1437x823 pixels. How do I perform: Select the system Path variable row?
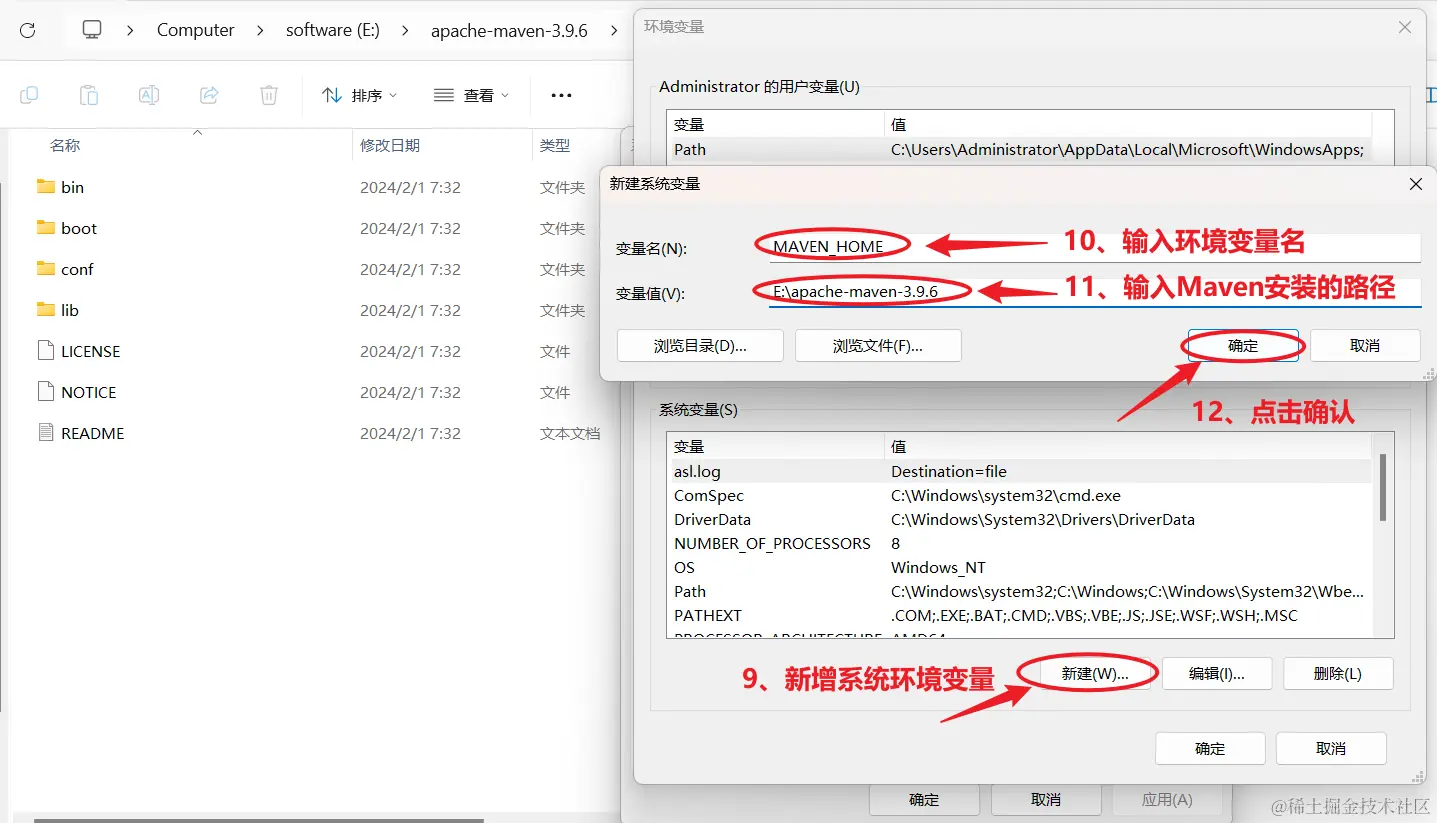1020,591
